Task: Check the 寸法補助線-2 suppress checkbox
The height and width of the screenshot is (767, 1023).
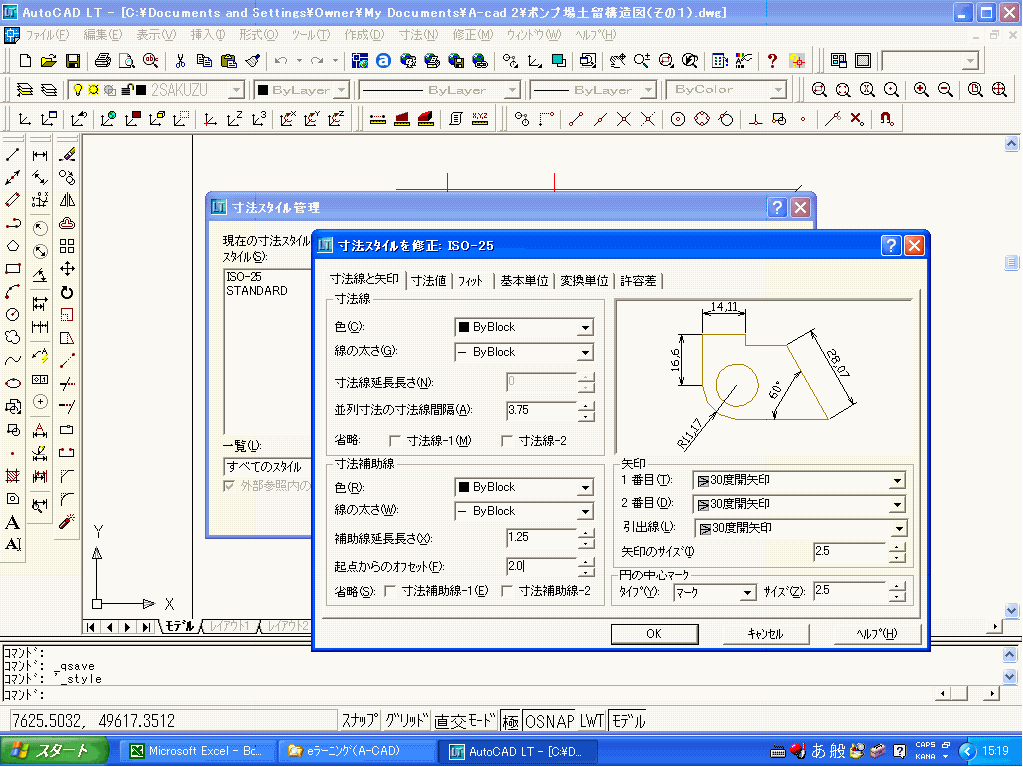Action: click(507, 591)
